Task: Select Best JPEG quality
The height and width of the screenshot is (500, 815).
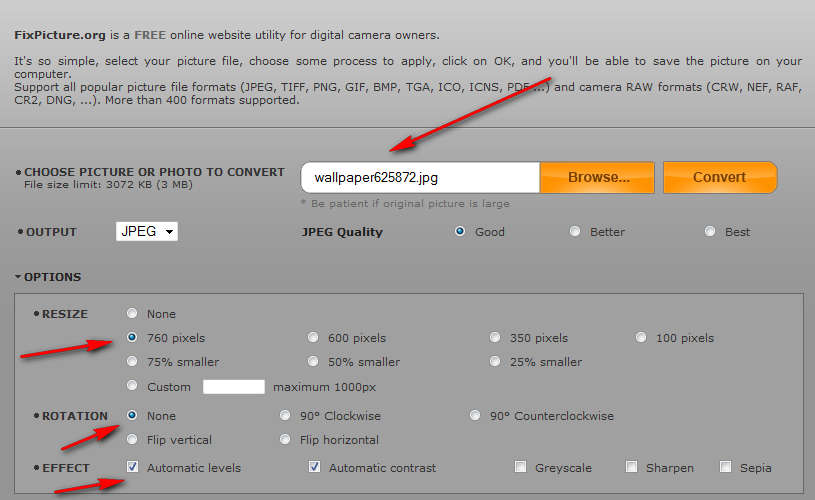Action: coord(709,231)
